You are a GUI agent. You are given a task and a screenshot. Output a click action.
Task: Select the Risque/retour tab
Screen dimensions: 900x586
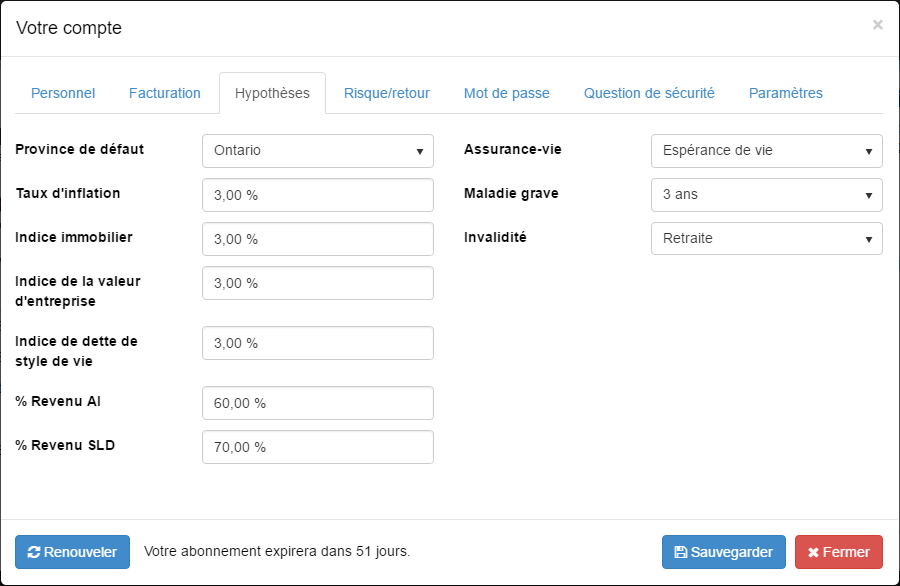[387, 93]
